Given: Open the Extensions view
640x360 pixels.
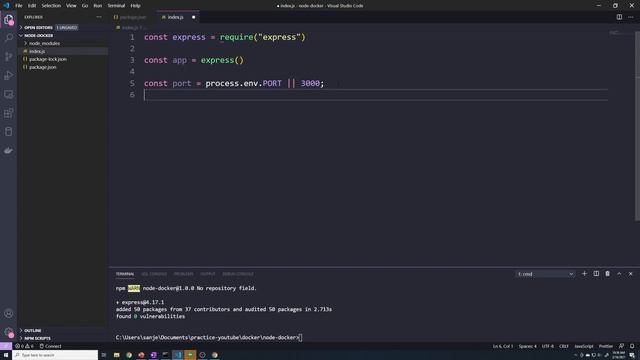Looking at the screenshot, I should (x=9, y=113).
